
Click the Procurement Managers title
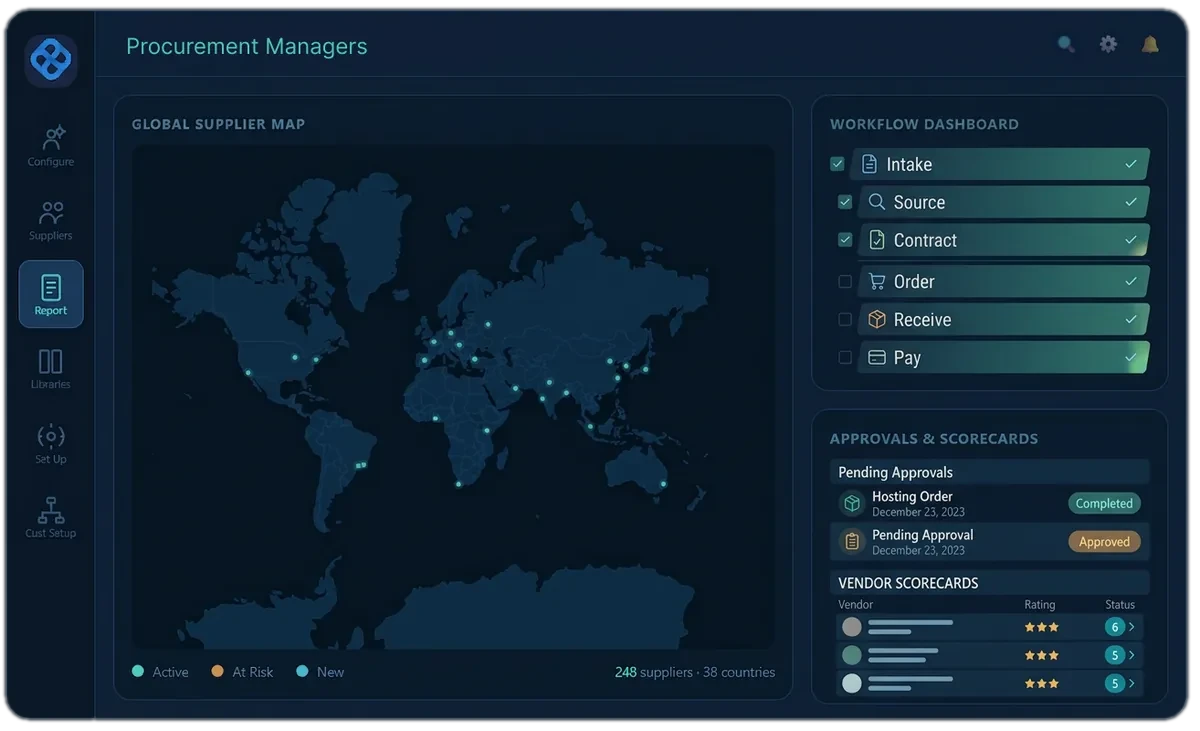point(246,46)
